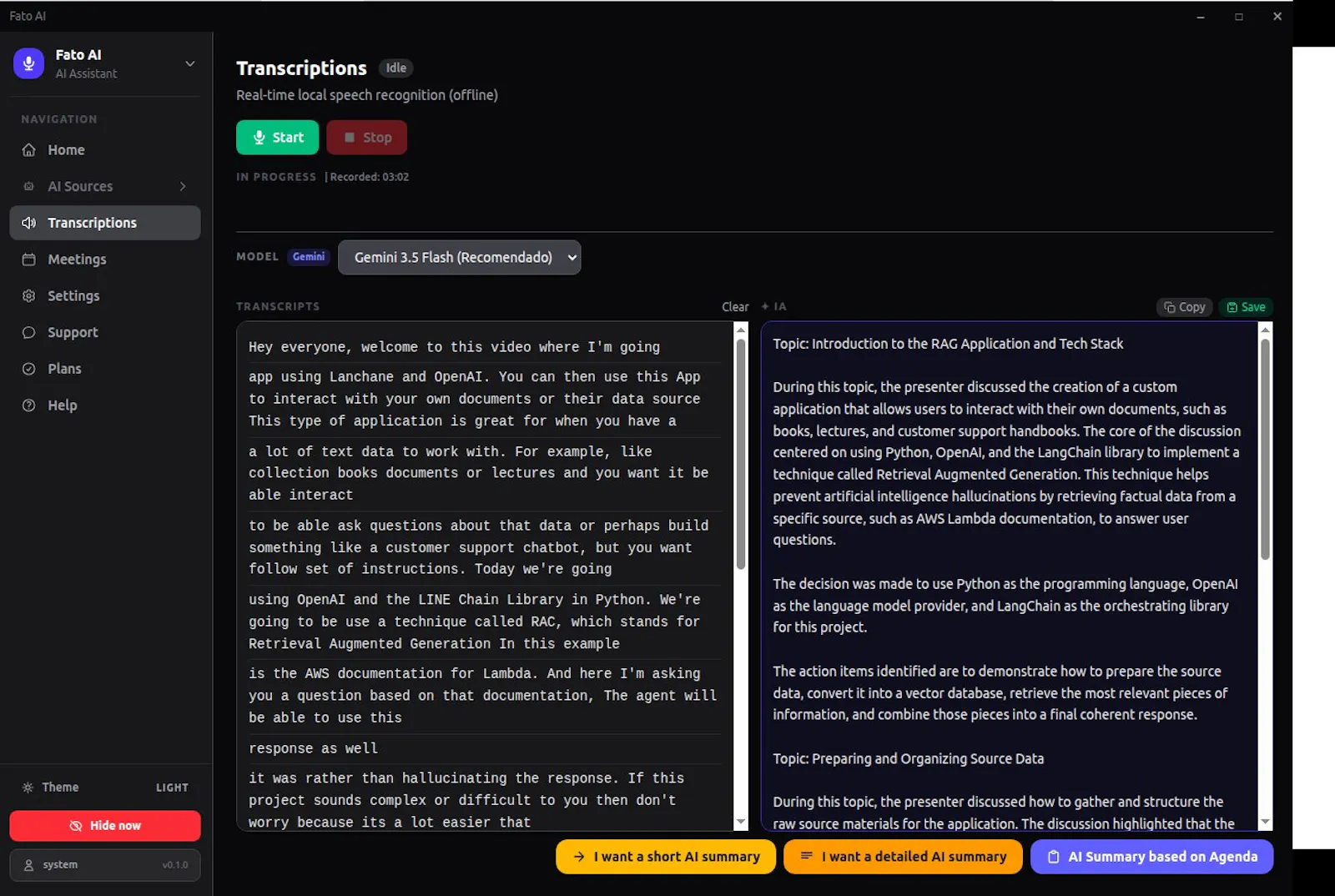Click the Plans checkmark icon
This screenshot has width=1335, height=896.
[29, 369]
